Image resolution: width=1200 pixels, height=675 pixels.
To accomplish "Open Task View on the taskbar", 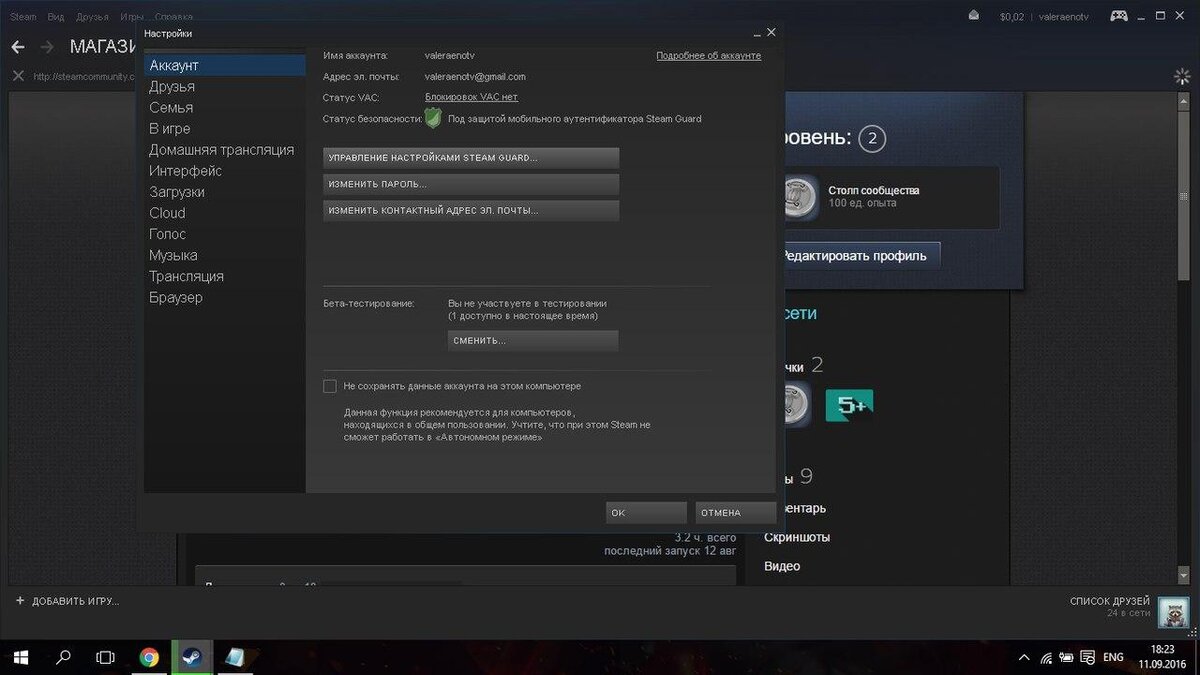I will [105, 657].
